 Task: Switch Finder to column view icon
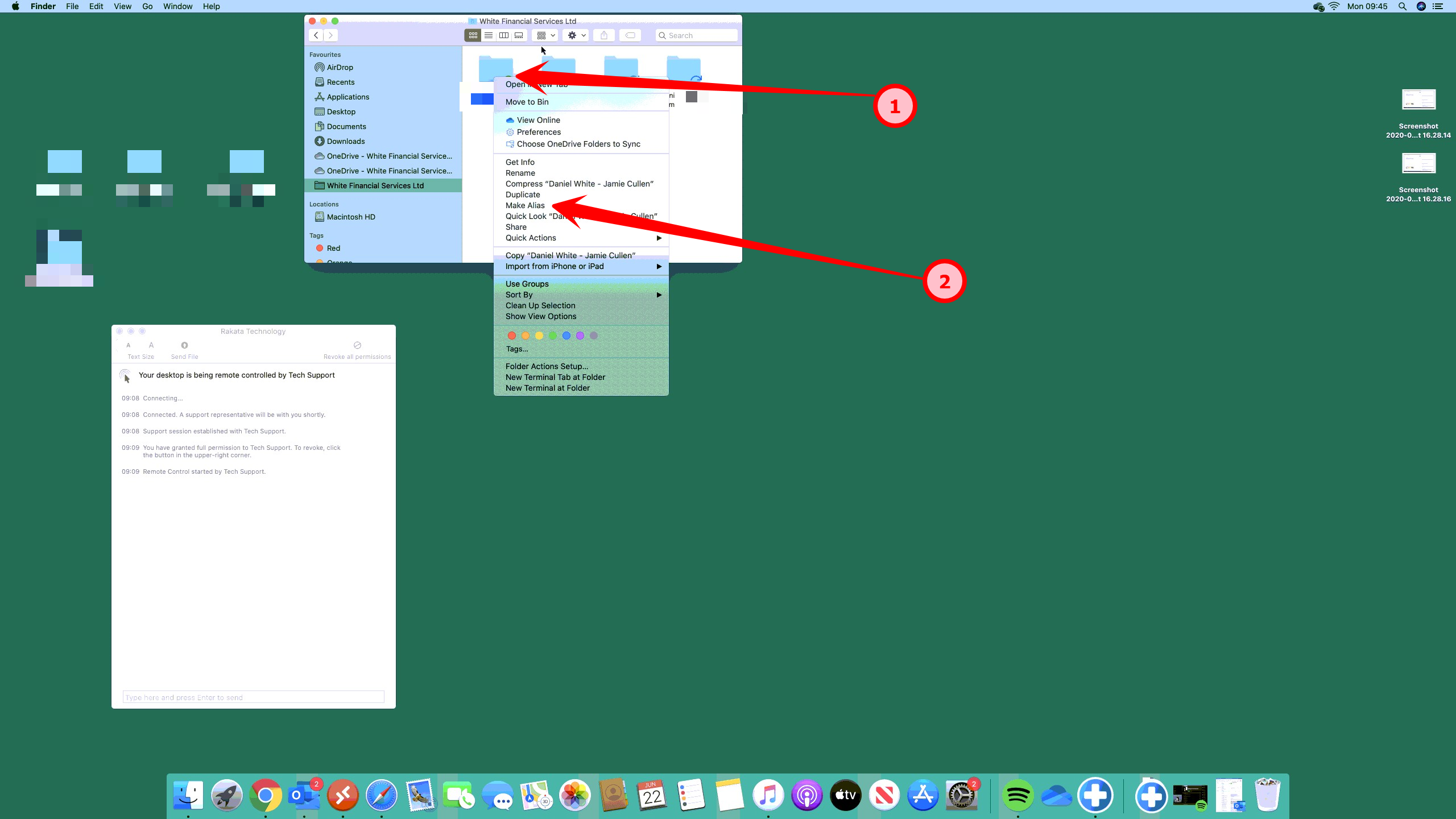coord(503,35)
